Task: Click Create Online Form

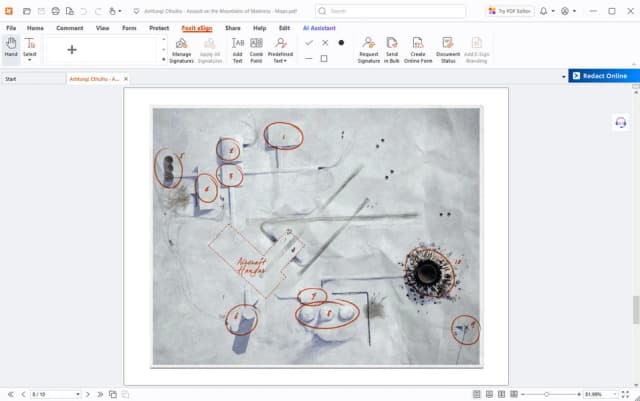Action: pos(418,50)
